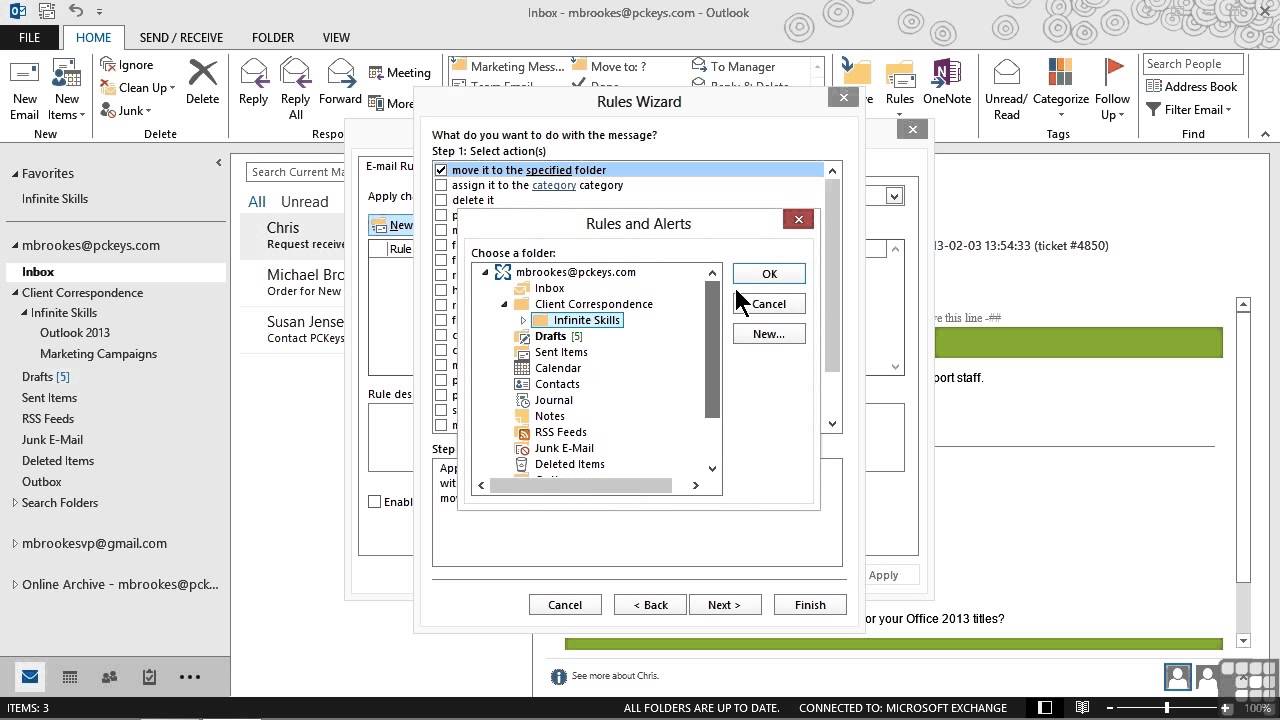The height and width of the screenshot is (720, 1280).
Task: Open the New Items menu
Action: [66, 88]
